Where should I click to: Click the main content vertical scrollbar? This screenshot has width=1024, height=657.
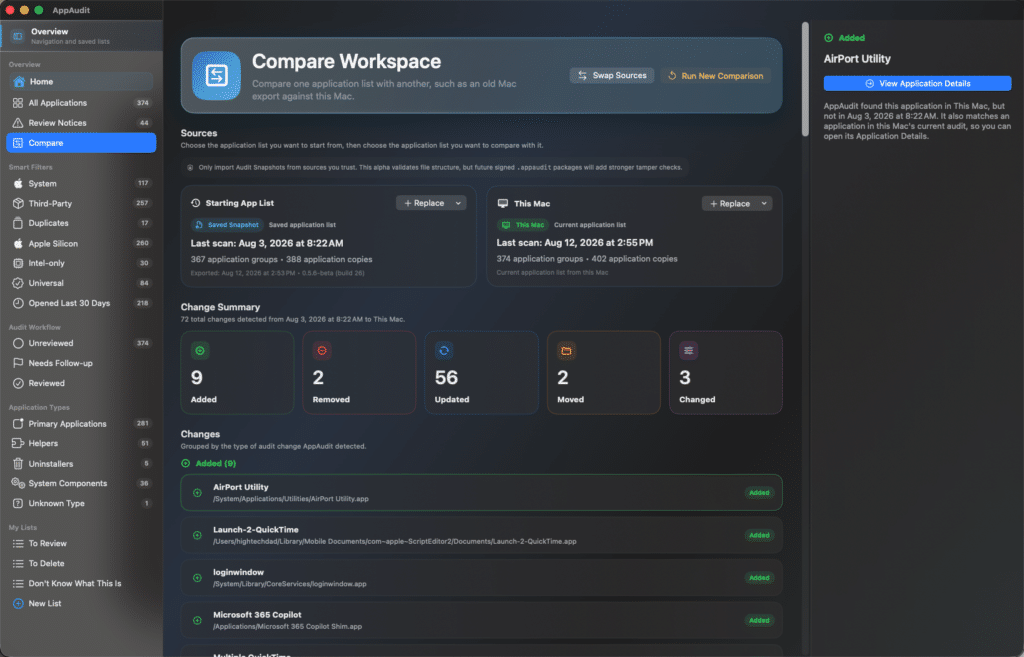click(805, 80)
